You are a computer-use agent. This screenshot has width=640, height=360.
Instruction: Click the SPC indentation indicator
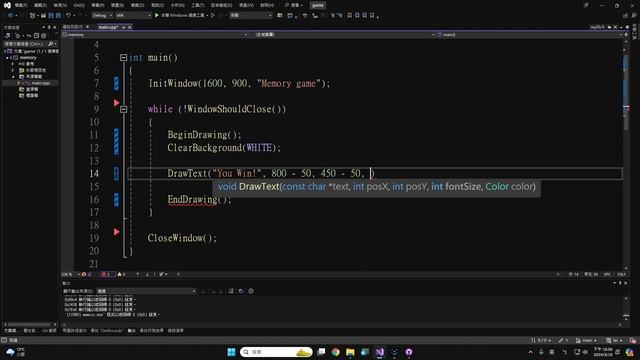[x=607, y=274]
